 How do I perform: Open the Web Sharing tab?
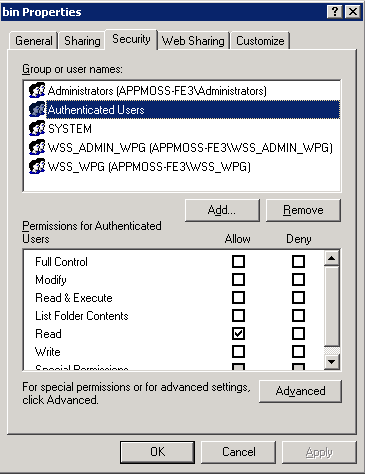point(193,41)
